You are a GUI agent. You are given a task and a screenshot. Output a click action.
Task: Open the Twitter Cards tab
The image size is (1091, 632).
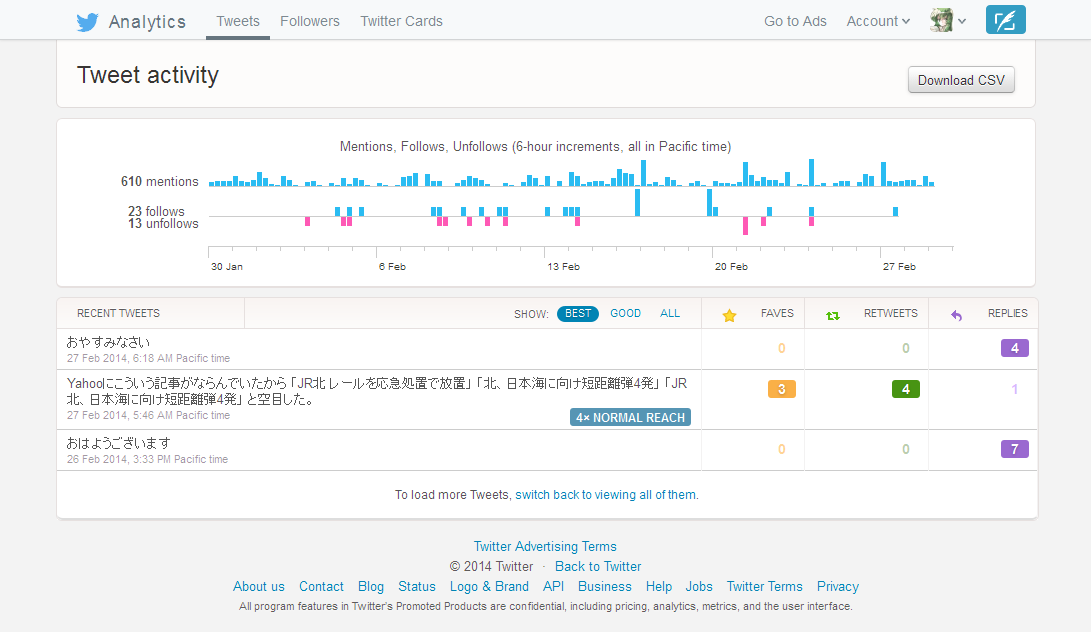[401, 21]
